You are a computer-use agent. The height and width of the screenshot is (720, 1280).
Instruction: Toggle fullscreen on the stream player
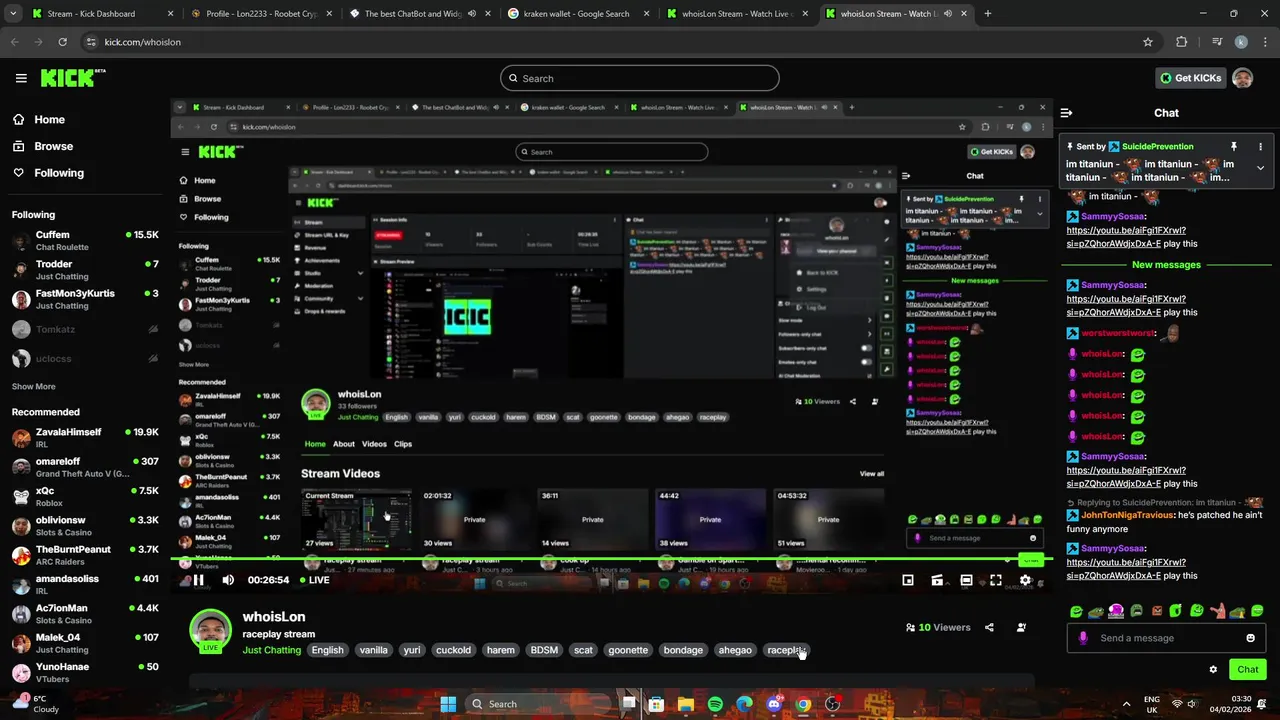coord(996,580)
